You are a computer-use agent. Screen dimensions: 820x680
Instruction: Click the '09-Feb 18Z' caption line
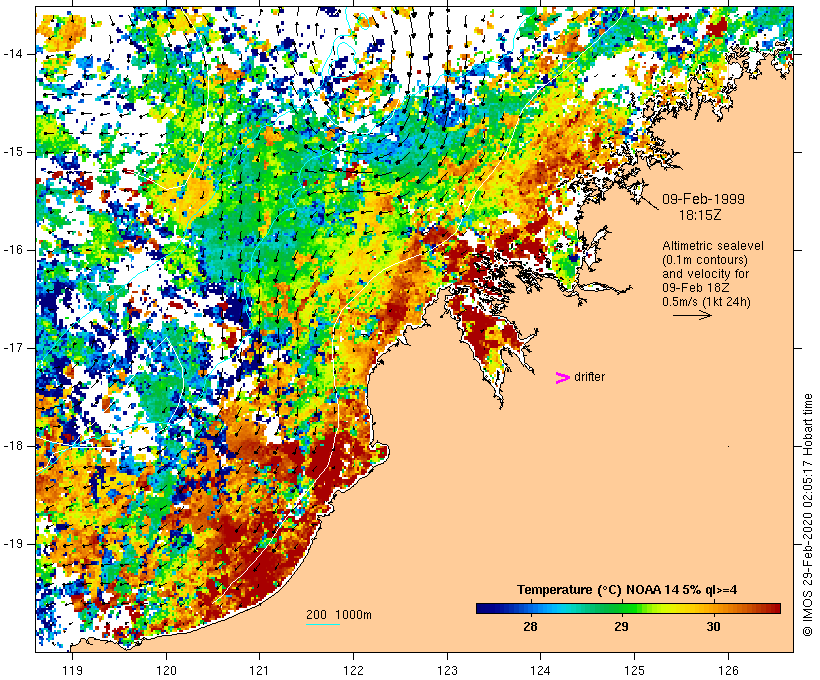pos(696,288)
